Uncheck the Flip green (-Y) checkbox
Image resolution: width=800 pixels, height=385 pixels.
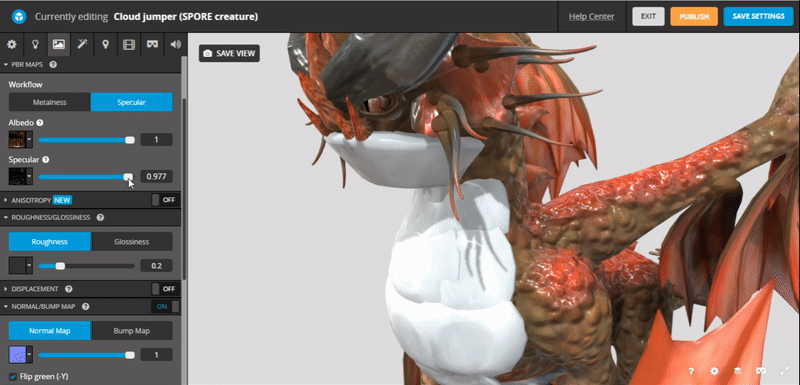tap(13, 377)
